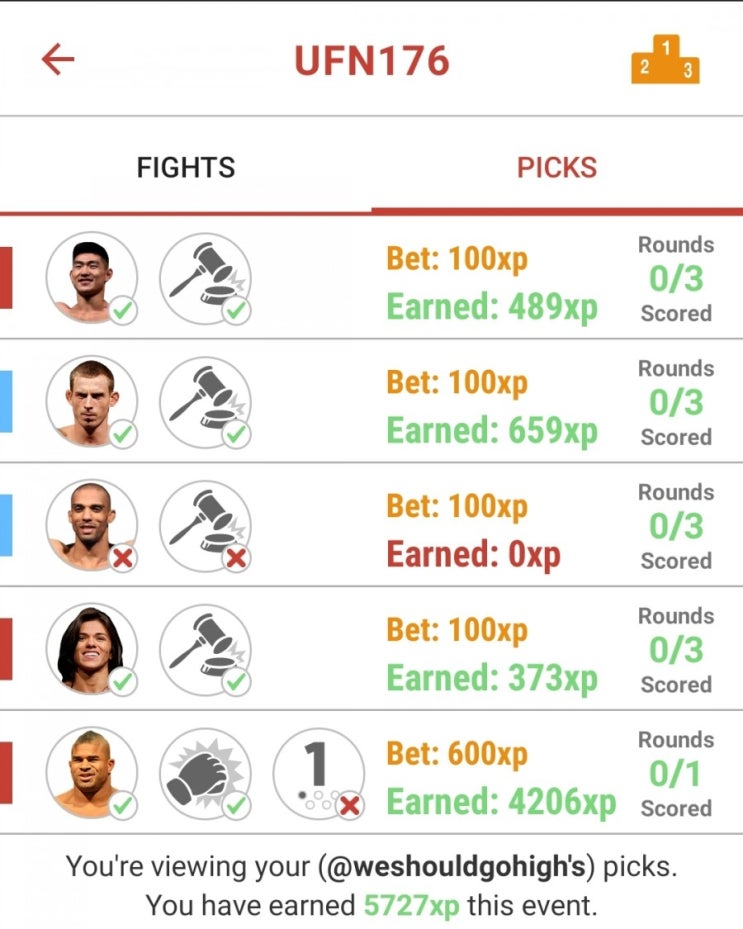This screenshot has width=743, height=929.
Task: Select the PICKS tab
Action: coord(557,167)
